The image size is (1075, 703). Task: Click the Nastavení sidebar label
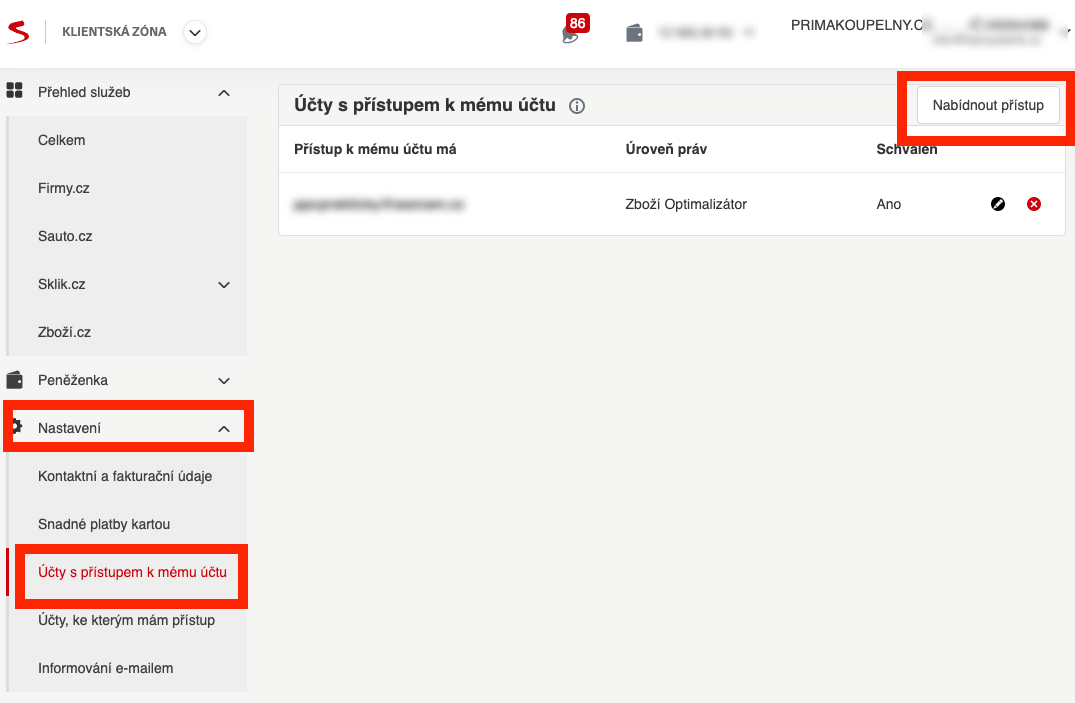point(69,428)
